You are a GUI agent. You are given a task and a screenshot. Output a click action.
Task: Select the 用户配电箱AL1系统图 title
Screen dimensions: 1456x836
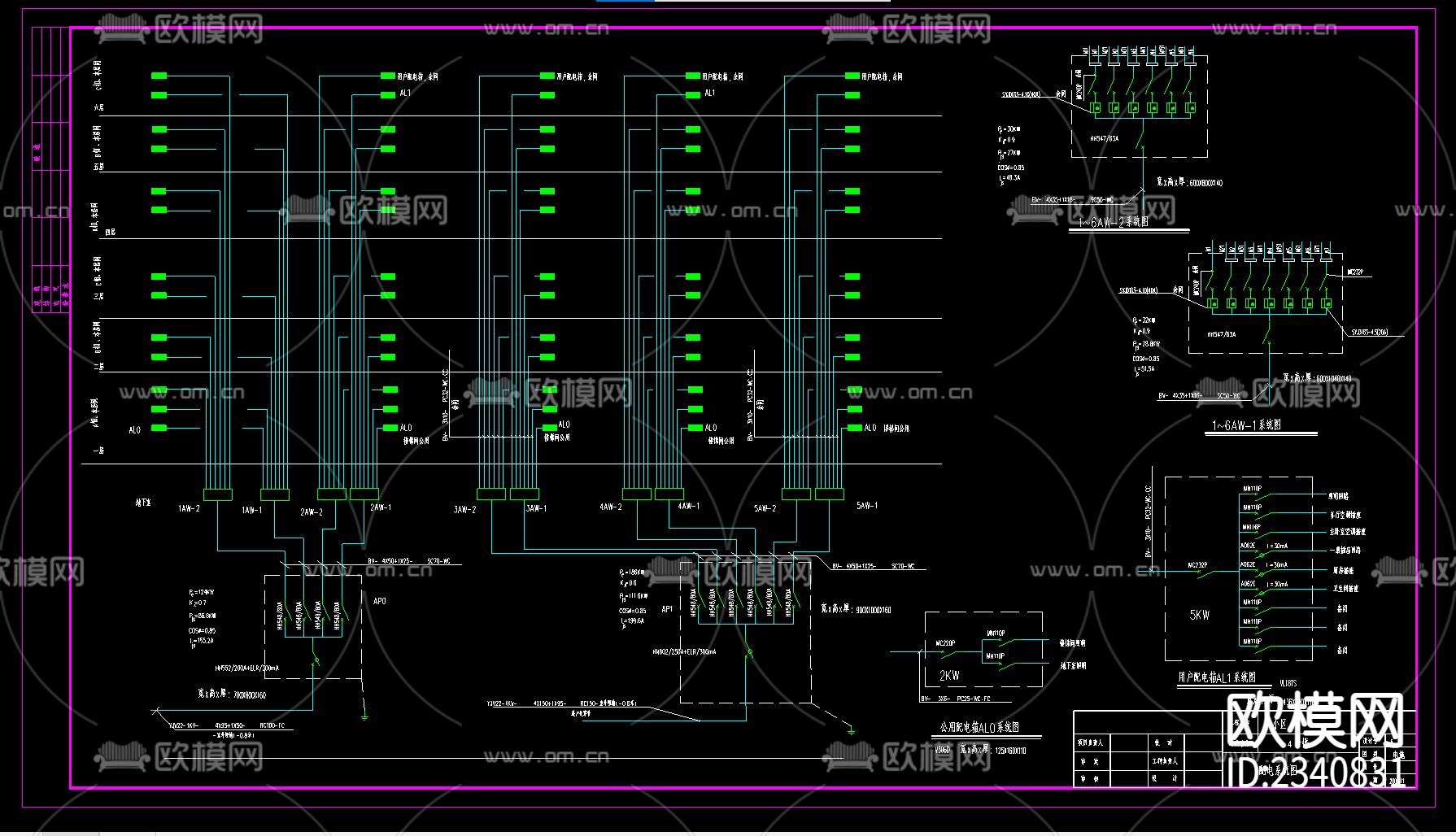[1217, 677]
